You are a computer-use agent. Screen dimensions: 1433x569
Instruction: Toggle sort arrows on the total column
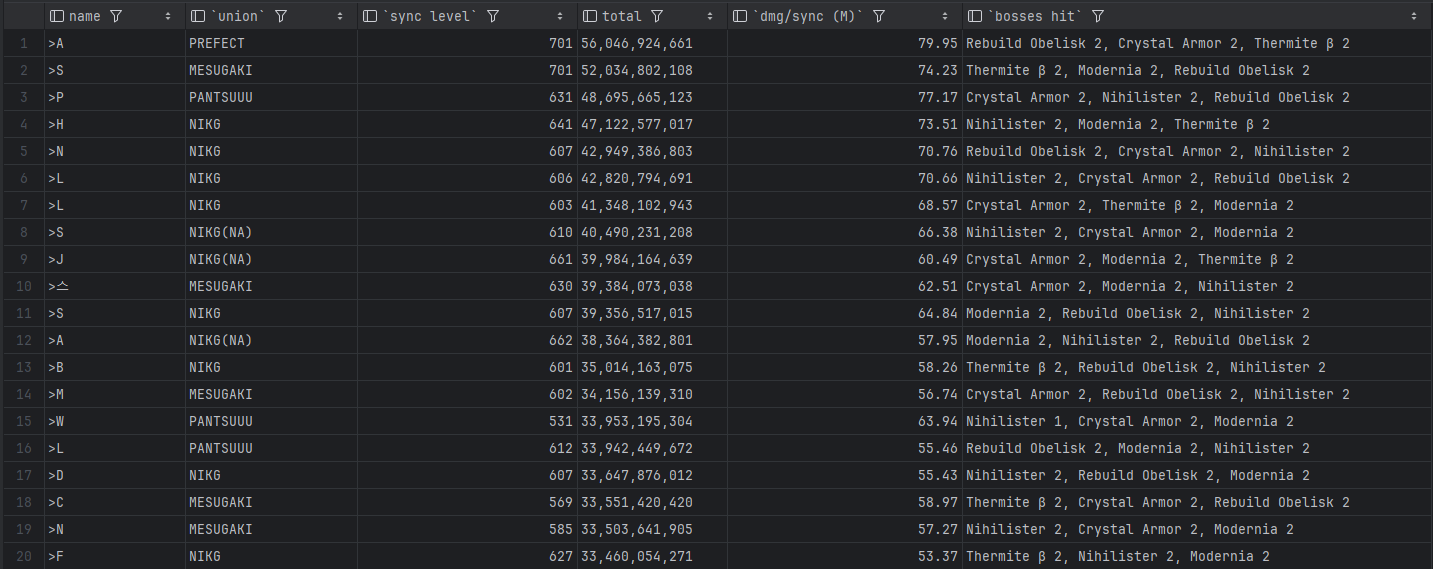[x=710, y=17]
